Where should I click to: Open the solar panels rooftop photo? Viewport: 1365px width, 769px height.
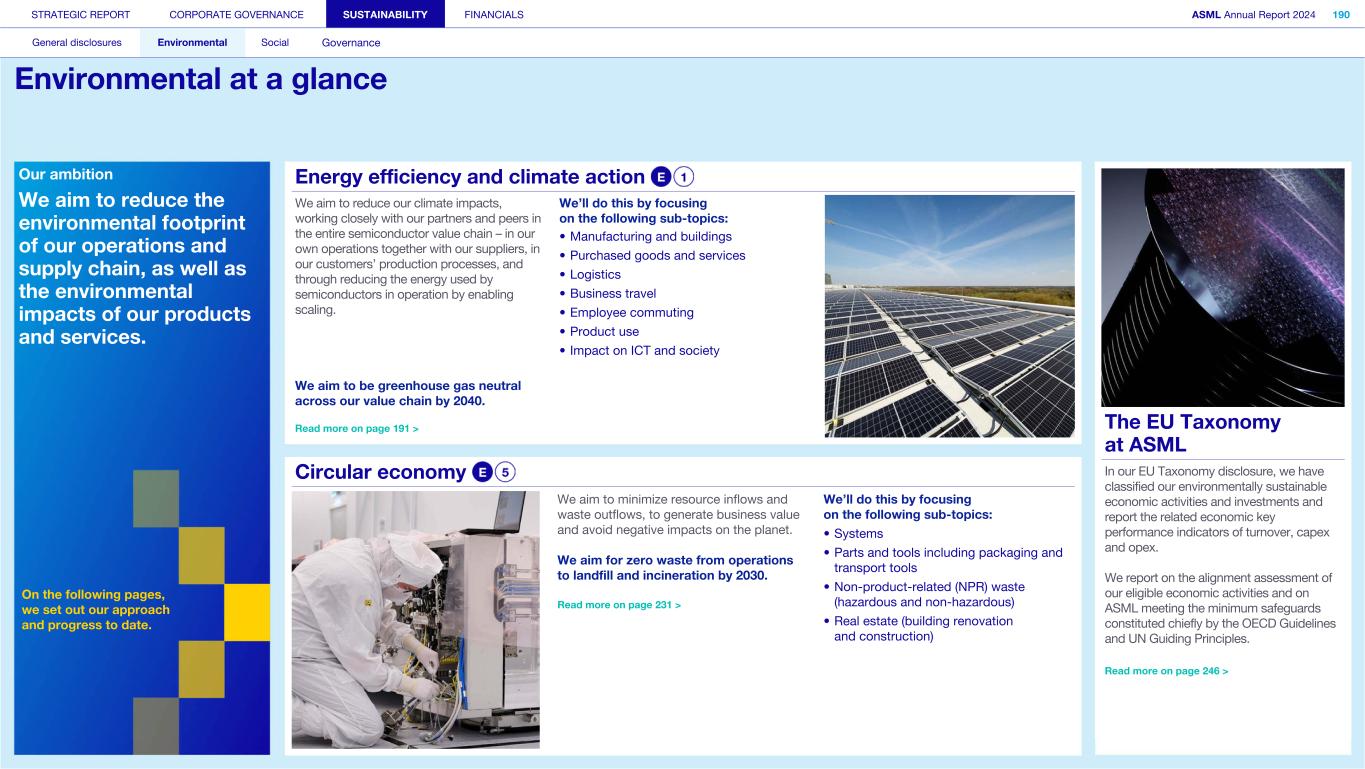[949, 316]
